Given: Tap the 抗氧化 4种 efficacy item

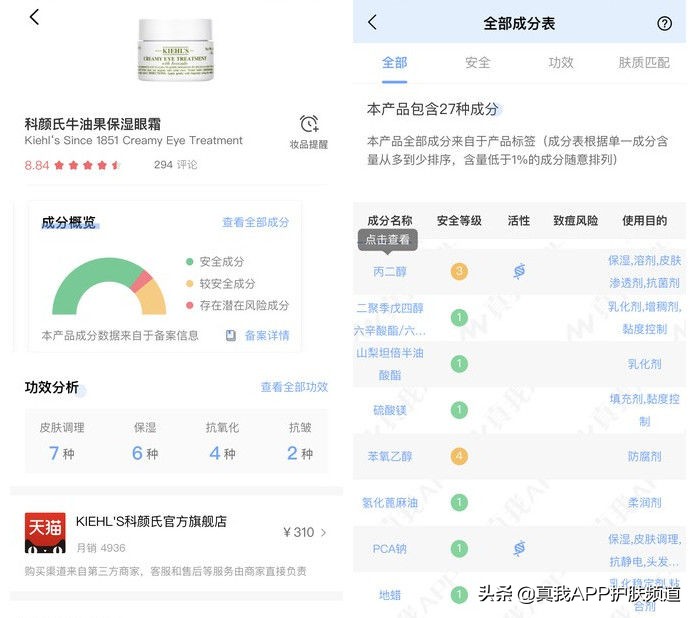Looking at the screenshot, I should [x=222, y=441].
